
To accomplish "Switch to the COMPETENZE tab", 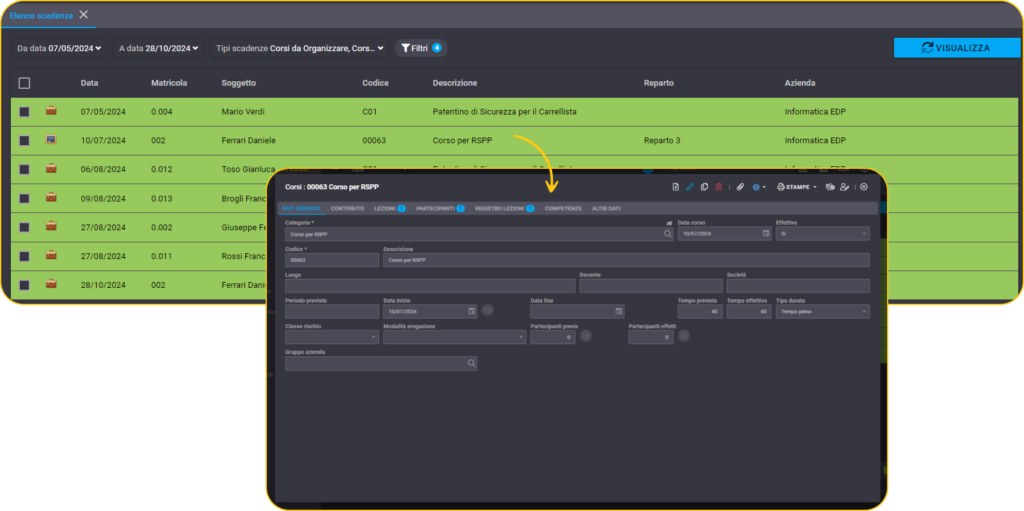I will (x=563, y=208).
